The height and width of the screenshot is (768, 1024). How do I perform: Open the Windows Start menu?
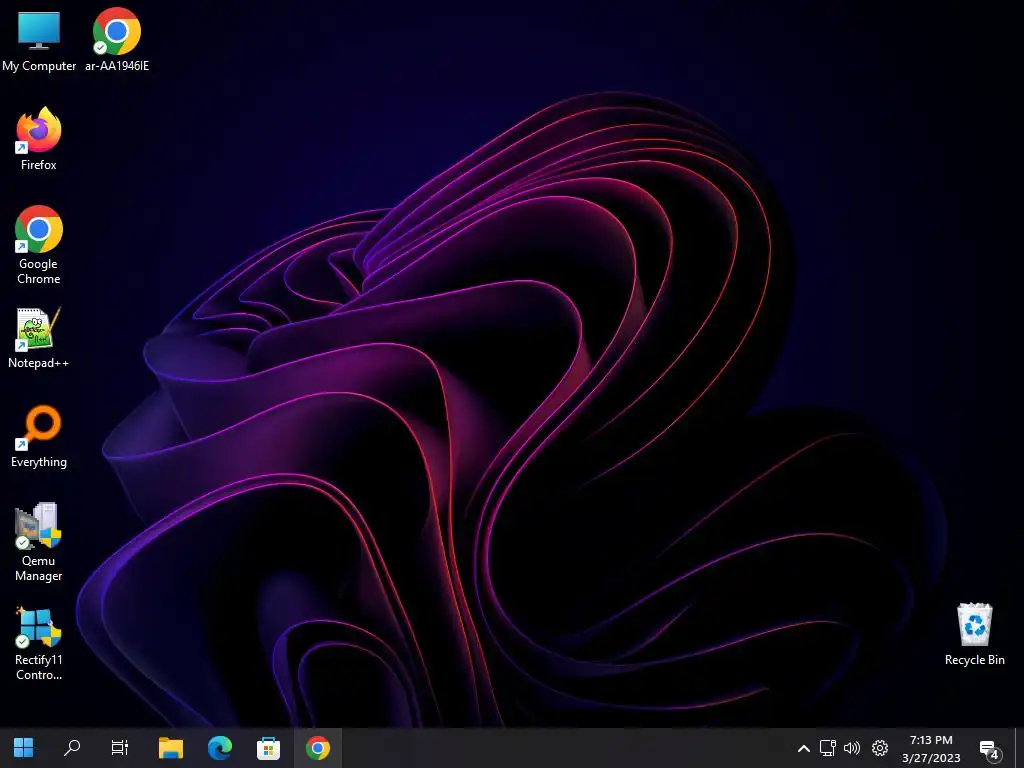pyautogui.click(x=24, y=748)
